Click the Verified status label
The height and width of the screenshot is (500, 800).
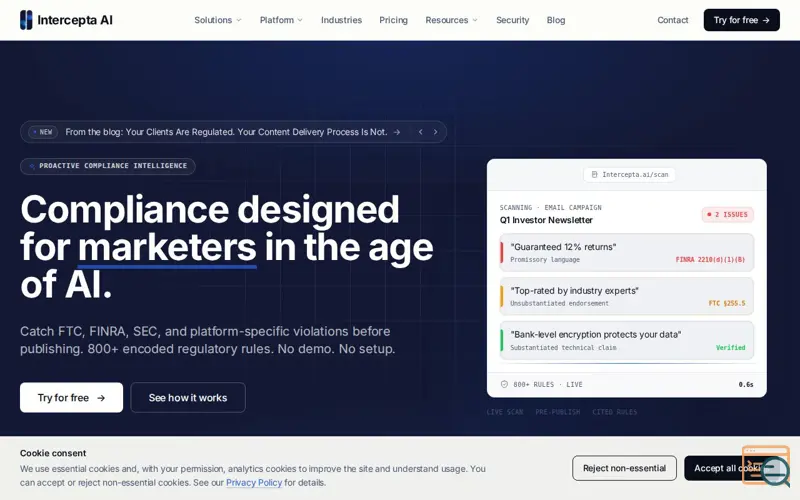click(x=730, y=347)
